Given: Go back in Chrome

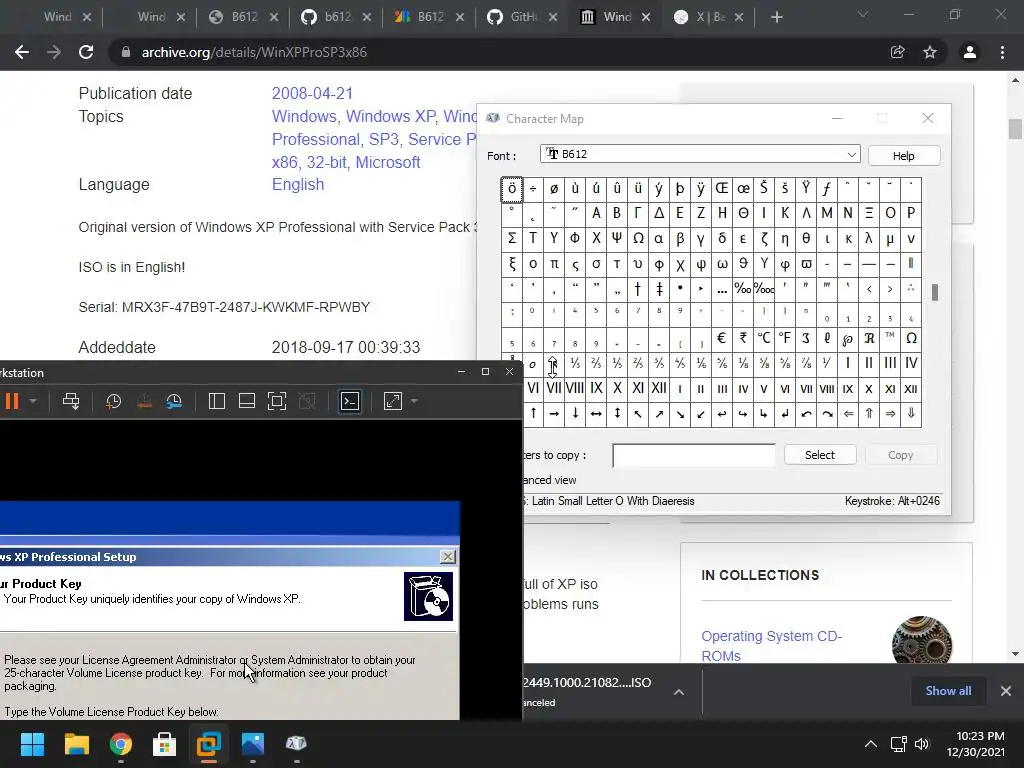Looking at the screenshot, I should coord(22,52).
